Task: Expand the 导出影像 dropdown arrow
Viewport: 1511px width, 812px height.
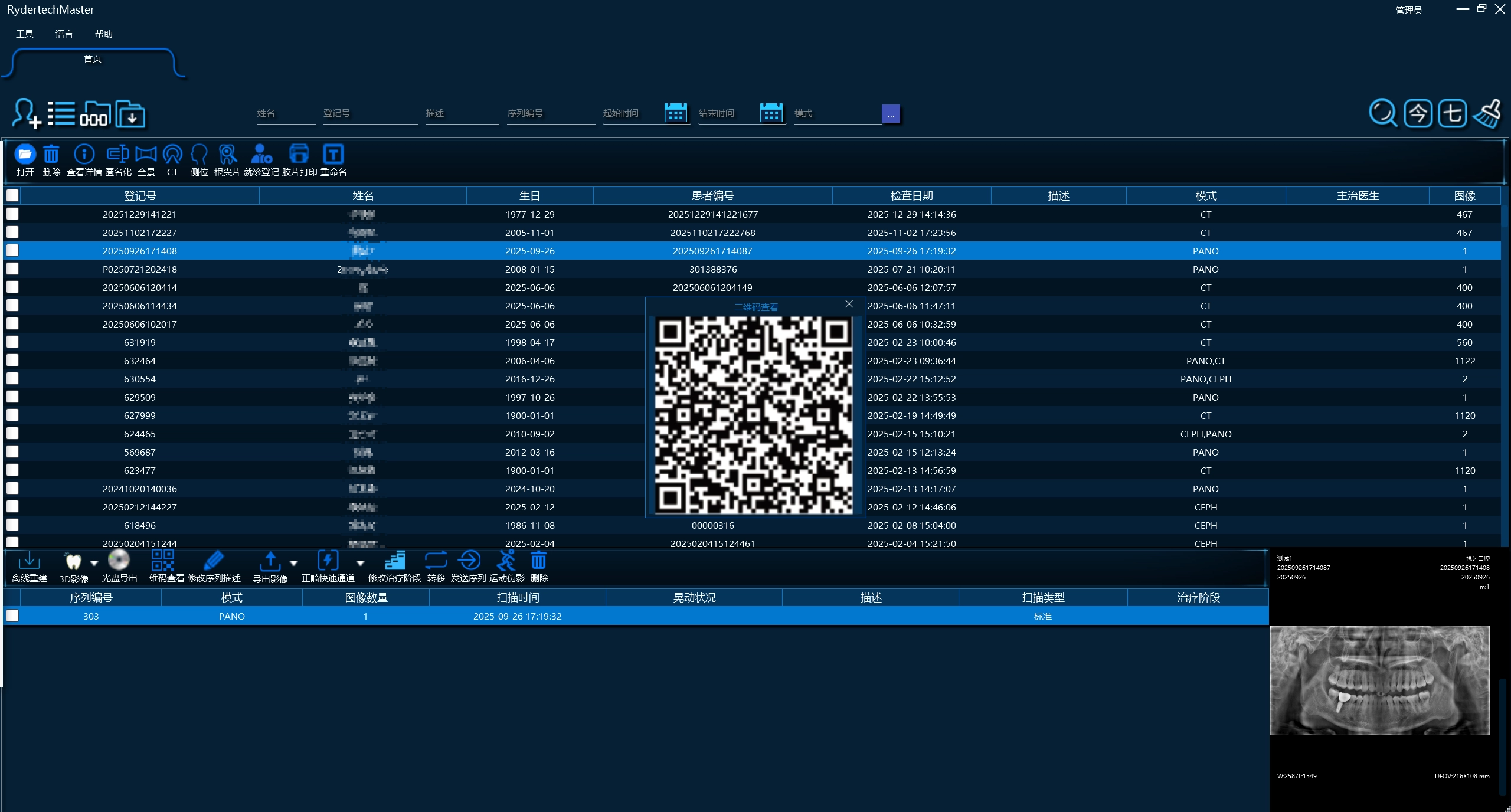Action: tap(293, 563)
